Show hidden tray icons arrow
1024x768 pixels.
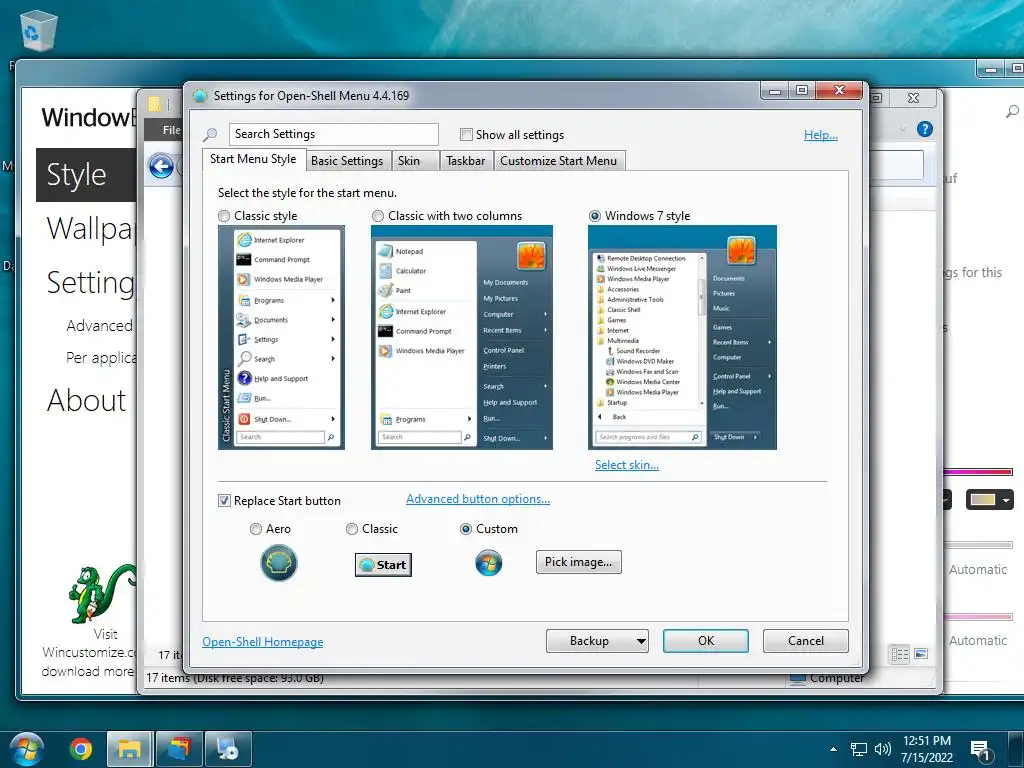point(833,749)
